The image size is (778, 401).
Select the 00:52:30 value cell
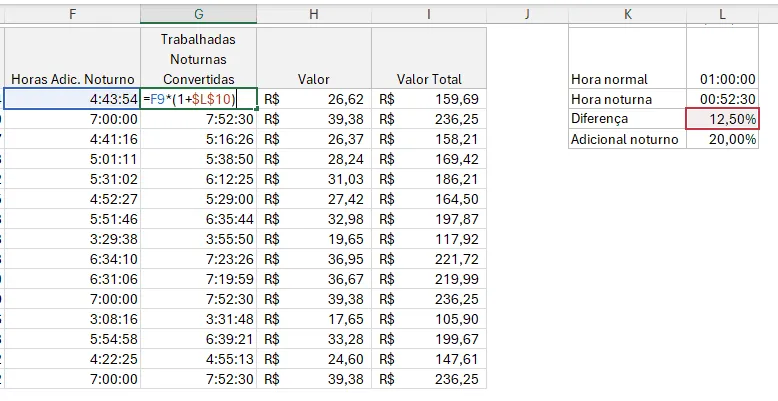pyautogui.click(x=722, y=99)
